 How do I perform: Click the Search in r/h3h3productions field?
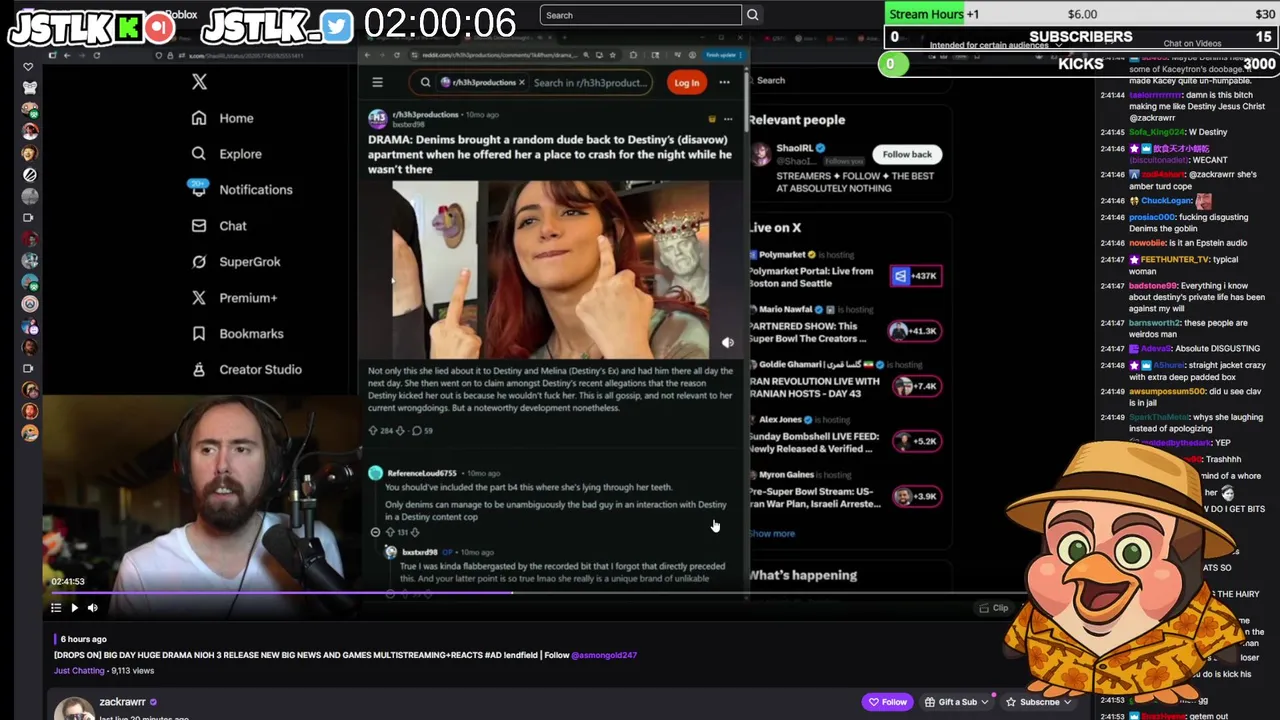[x=590, y=82]
